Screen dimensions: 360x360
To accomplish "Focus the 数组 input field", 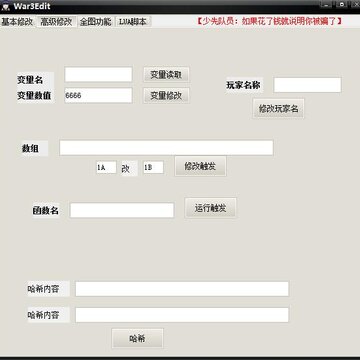I will click(166, 148).
